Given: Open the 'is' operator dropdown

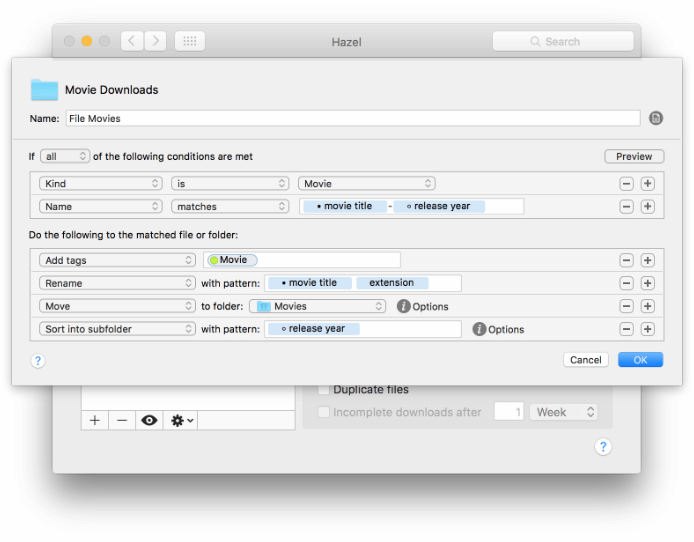Looking at the screenshot, I should pyautogui.click(x=230, y=184).
